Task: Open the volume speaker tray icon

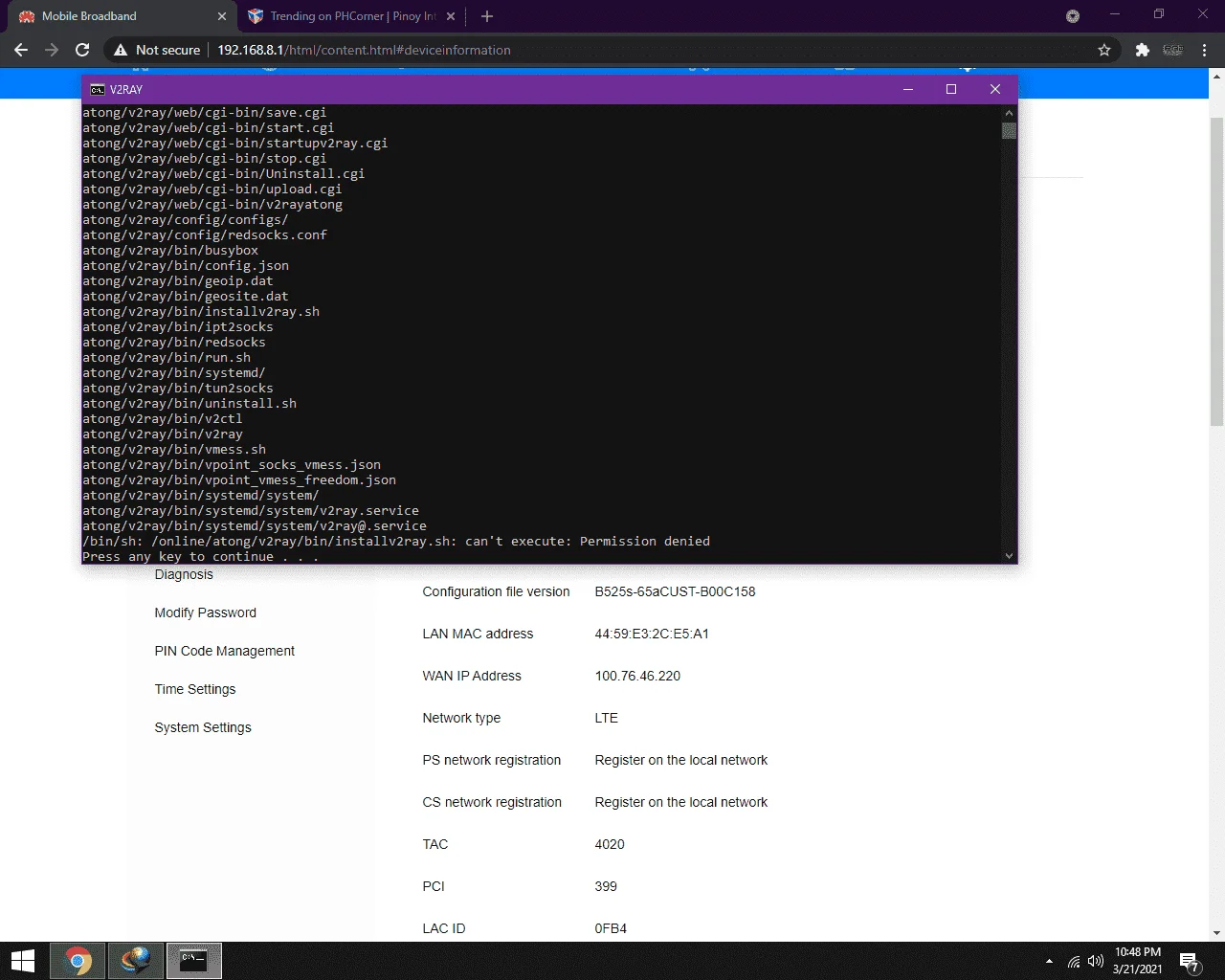Action: click(x=1096, y=961)
